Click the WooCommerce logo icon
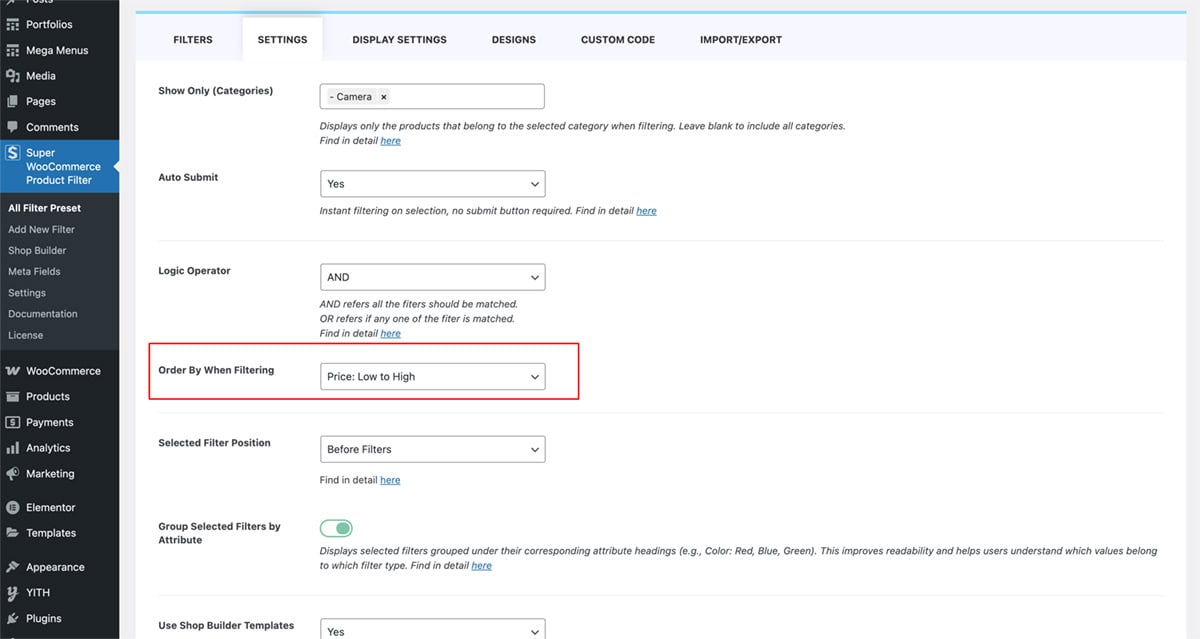1200x639 pixels. tap(13, 371)
